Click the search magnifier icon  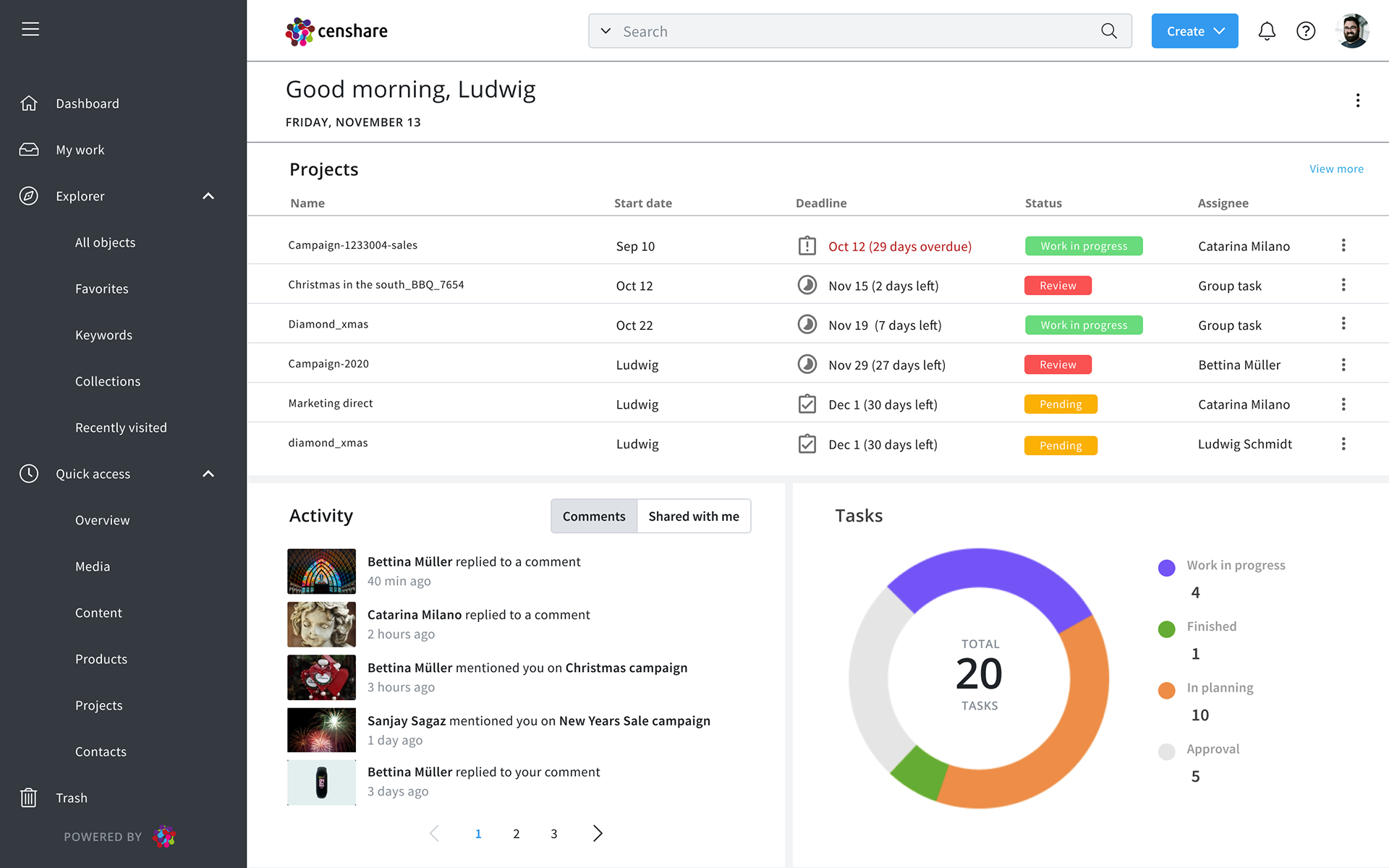[1108, 31]
